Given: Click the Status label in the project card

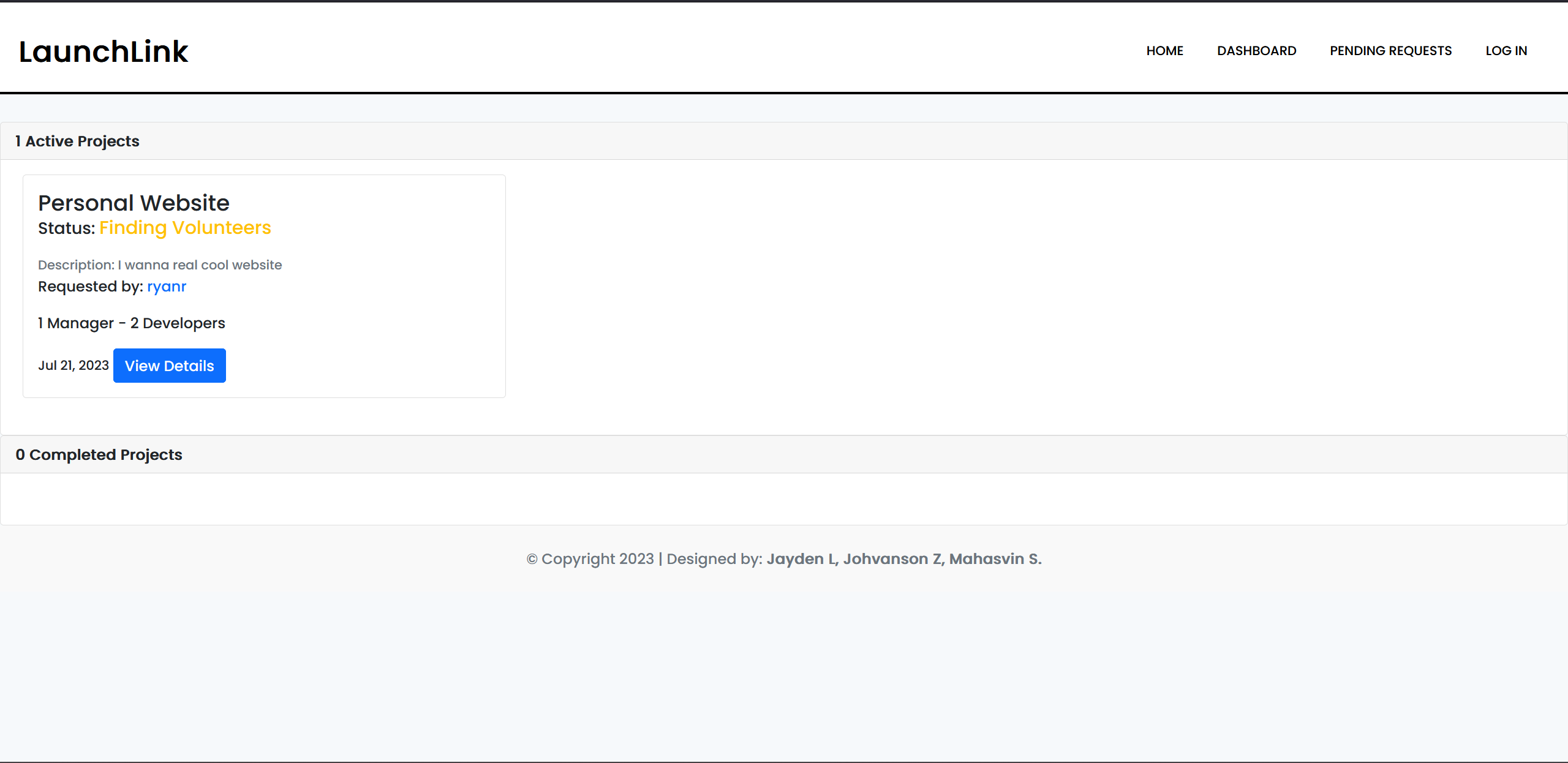Looking at the screenshot, I should pyautogui.click(x=66, y=228).
